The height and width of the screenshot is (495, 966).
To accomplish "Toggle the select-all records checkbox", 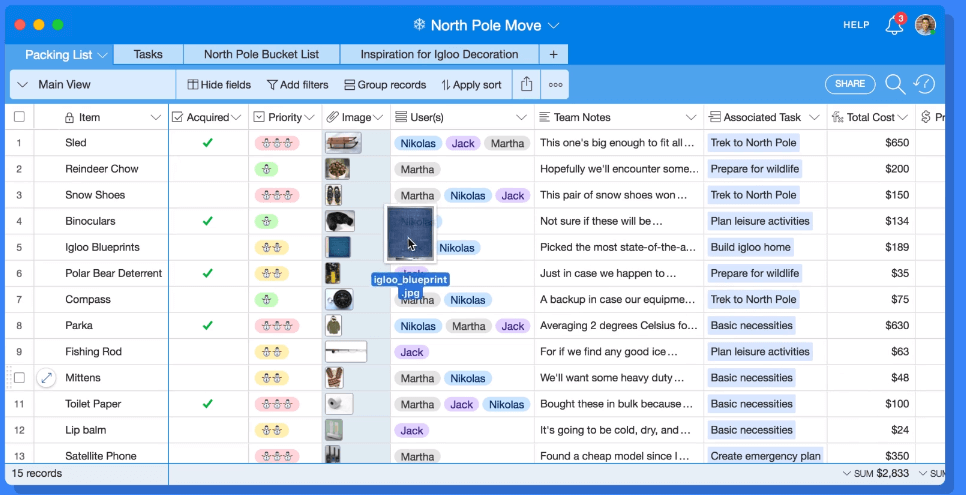I will point(19,117).
